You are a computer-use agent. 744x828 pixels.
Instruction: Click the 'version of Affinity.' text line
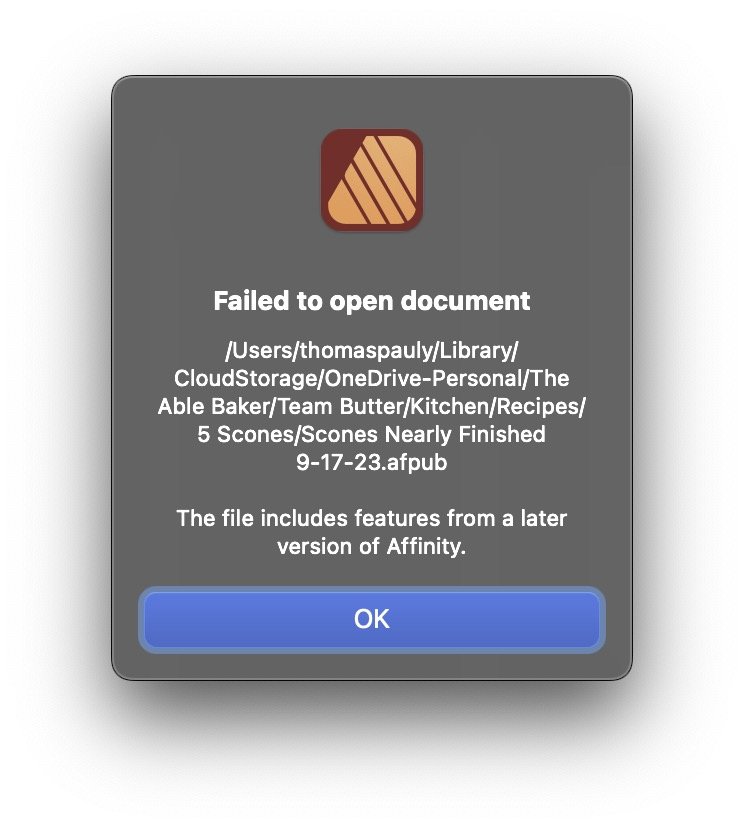[x=372, y=546]
